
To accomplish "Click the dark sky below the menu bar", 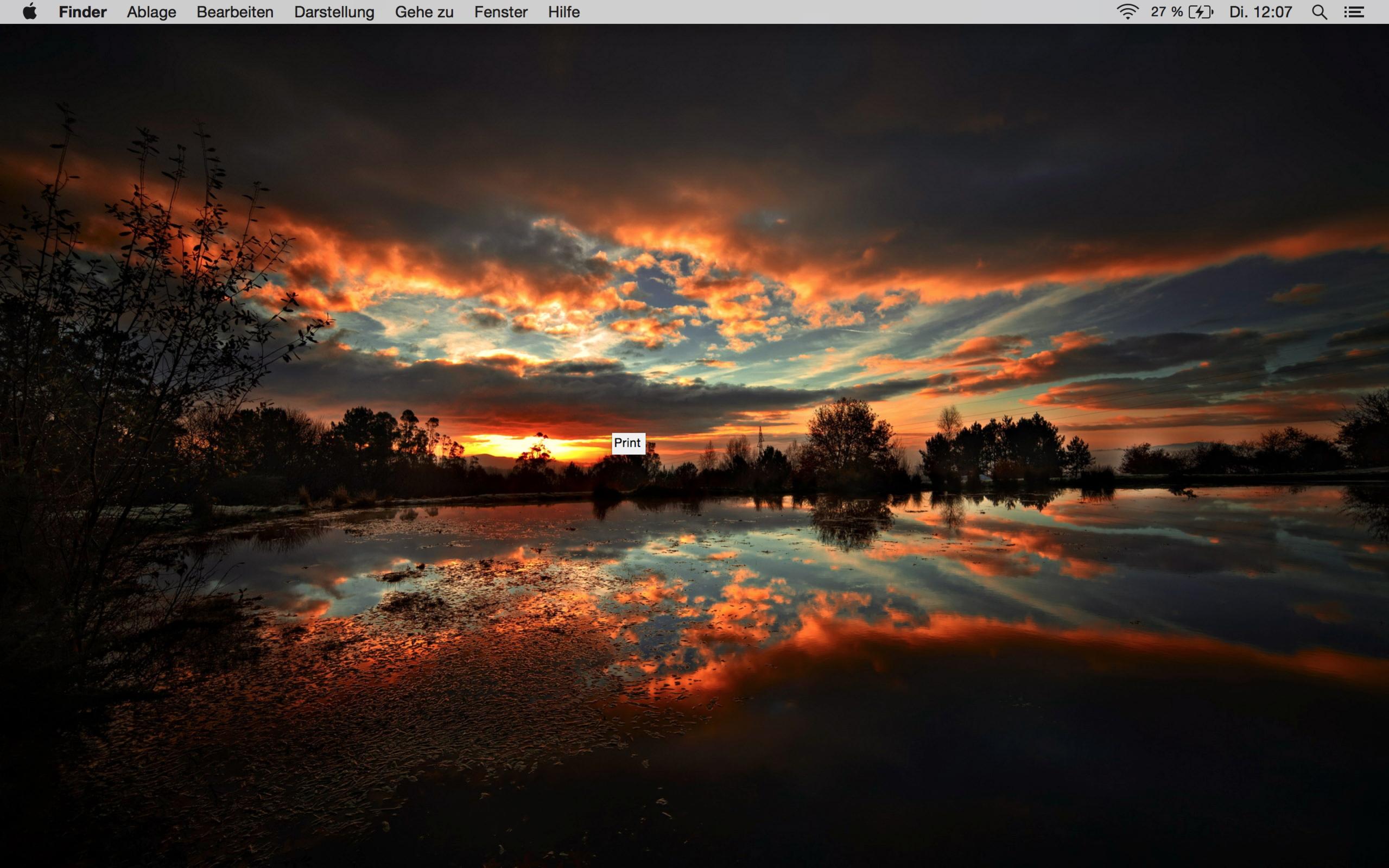I will tap(689, 86).
